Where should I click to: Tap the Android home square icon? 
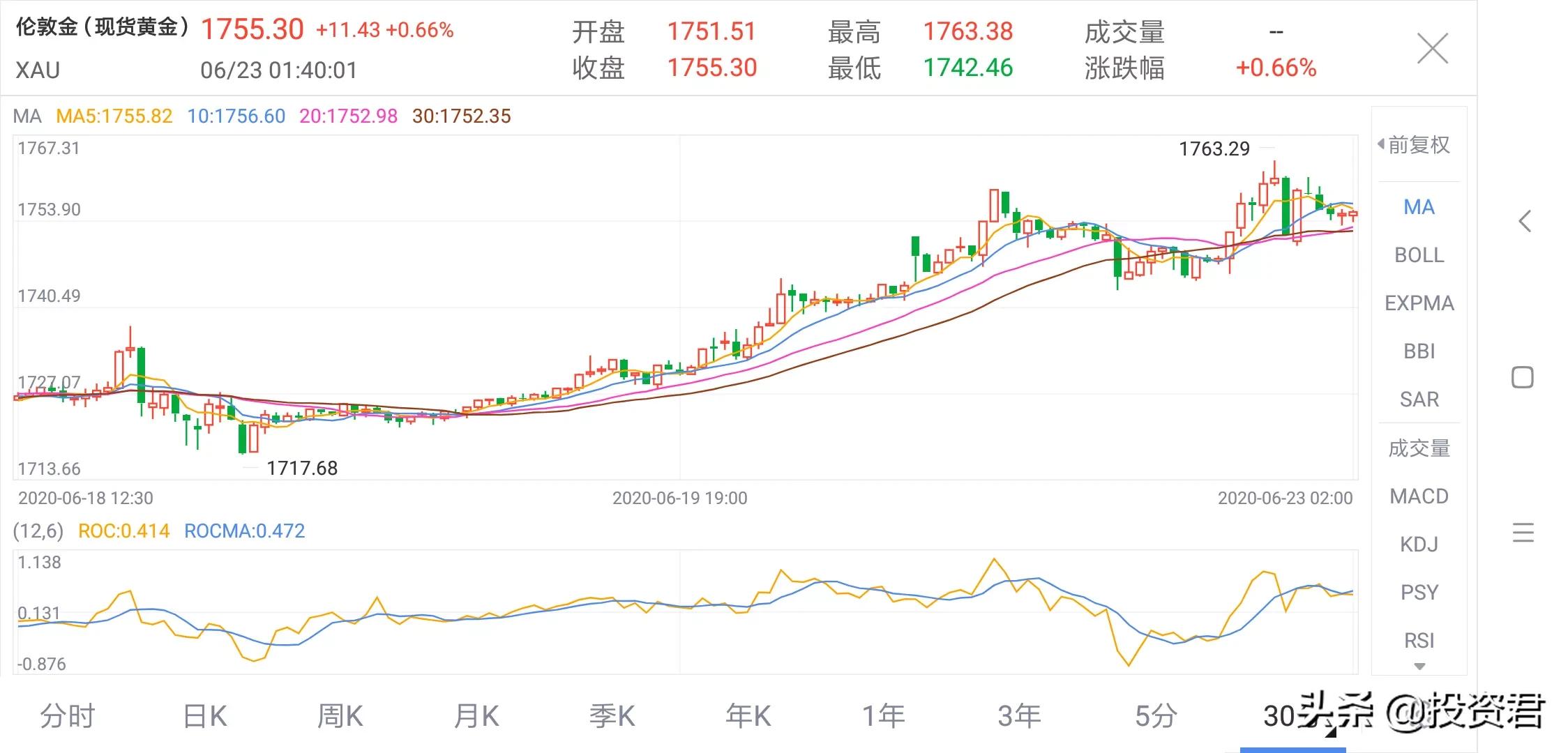[x=1523, y=377]
